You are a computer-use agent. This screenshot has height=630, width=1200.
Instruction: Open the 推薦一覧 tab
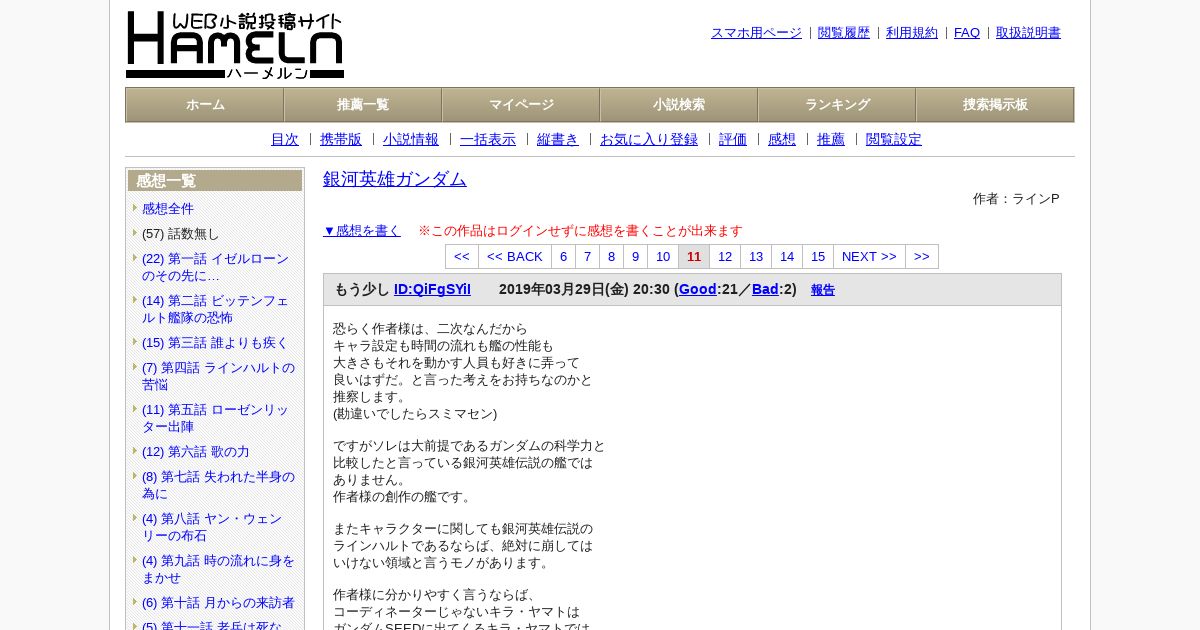[x=363, y=105]
